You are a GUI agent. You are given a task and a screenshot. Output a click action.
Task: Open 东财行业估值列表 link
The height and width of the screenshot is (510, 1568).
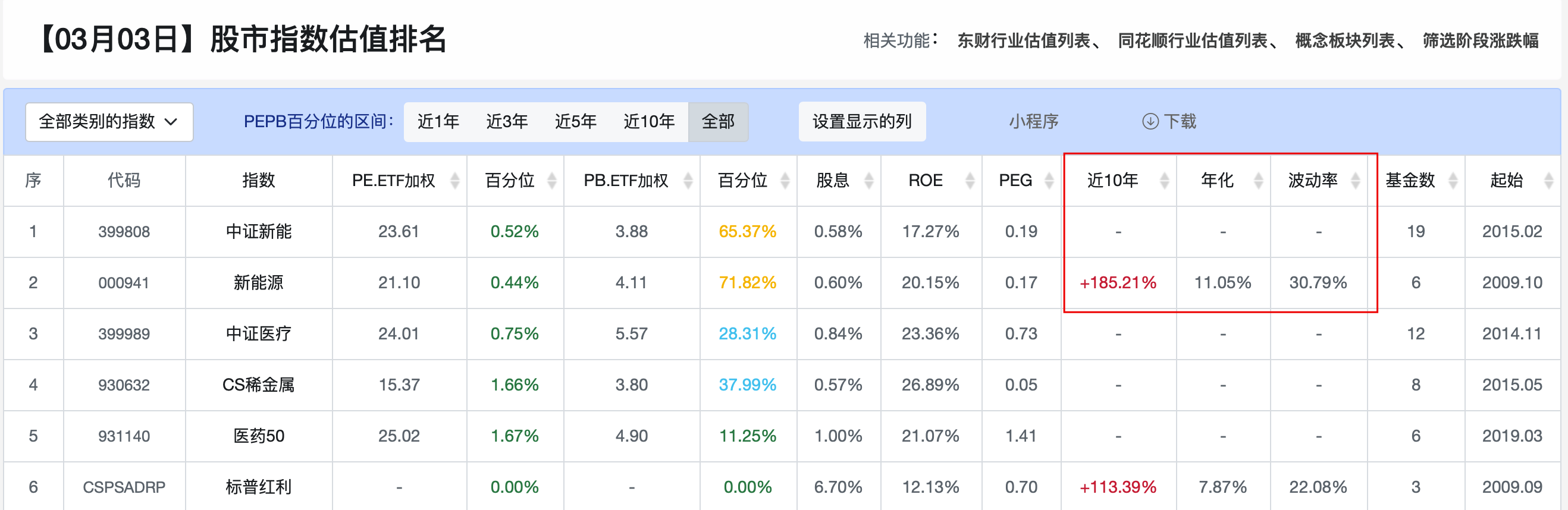tap(1023, 40)
